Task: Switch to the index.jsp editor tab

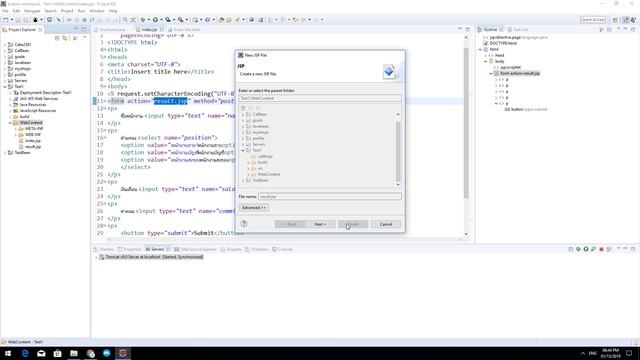Action: click(x=149, y=30)
